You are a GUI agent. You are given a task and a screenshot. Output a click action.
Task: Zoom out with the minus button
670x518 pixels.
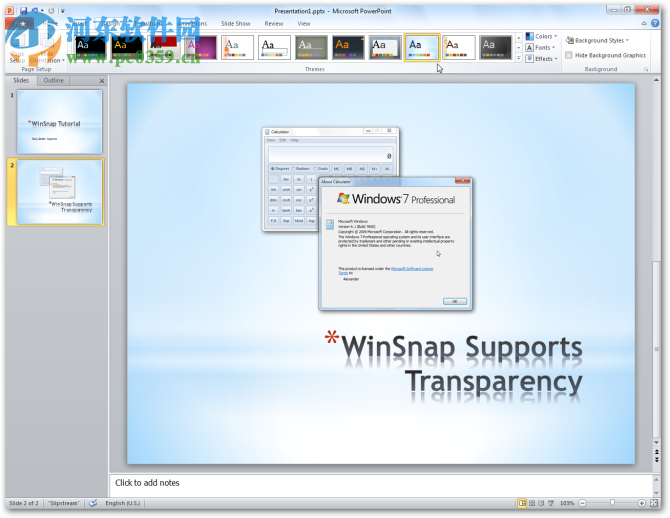[582, 503]
